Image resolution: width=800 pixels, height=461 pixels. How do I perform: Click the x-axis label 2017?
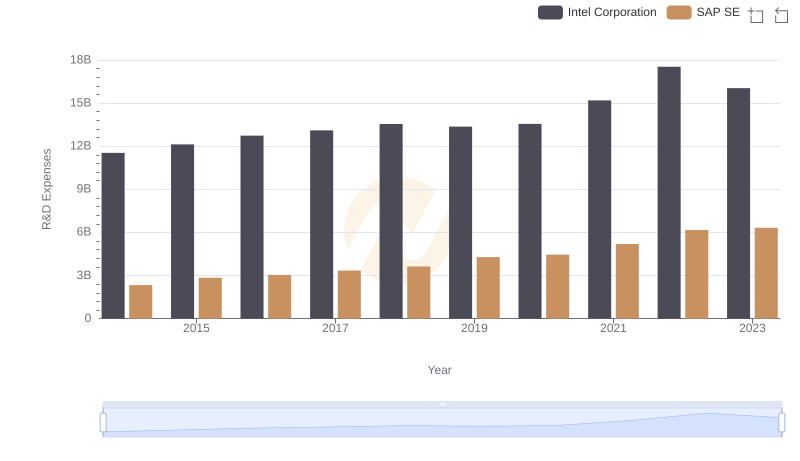335,328
